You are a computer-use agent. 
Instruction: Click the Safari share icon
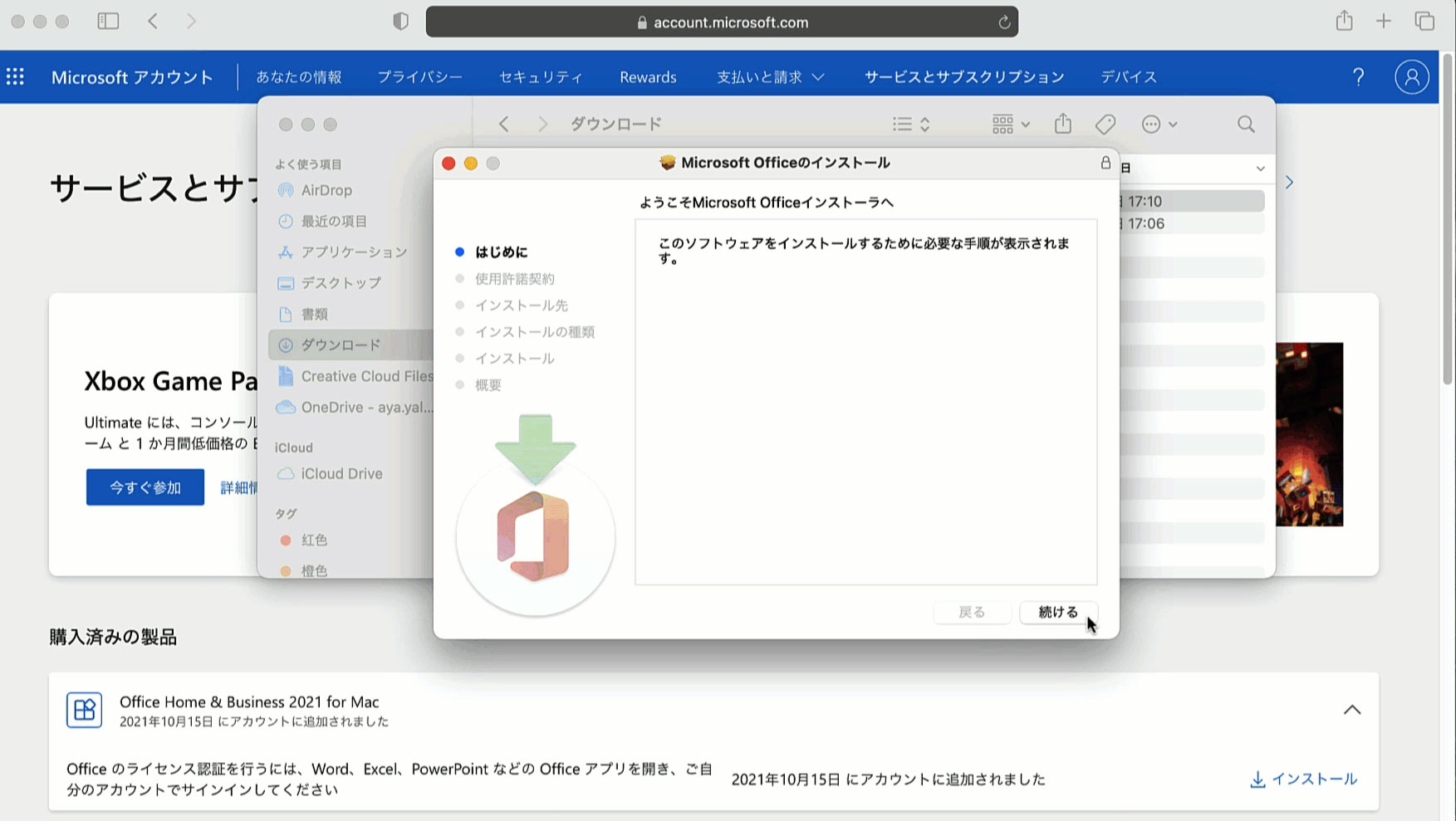(1344, 21)
